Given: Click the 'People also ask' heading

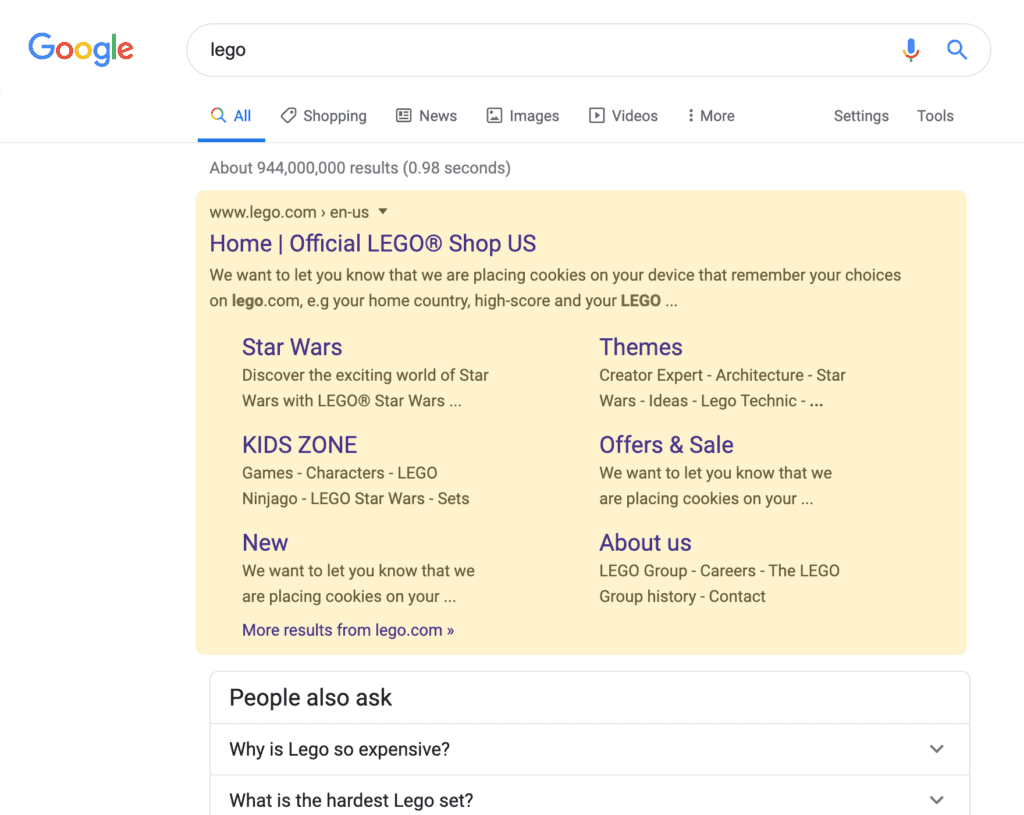Looking at the screenshot, I should pyautogui.click(x=310, y=698).
